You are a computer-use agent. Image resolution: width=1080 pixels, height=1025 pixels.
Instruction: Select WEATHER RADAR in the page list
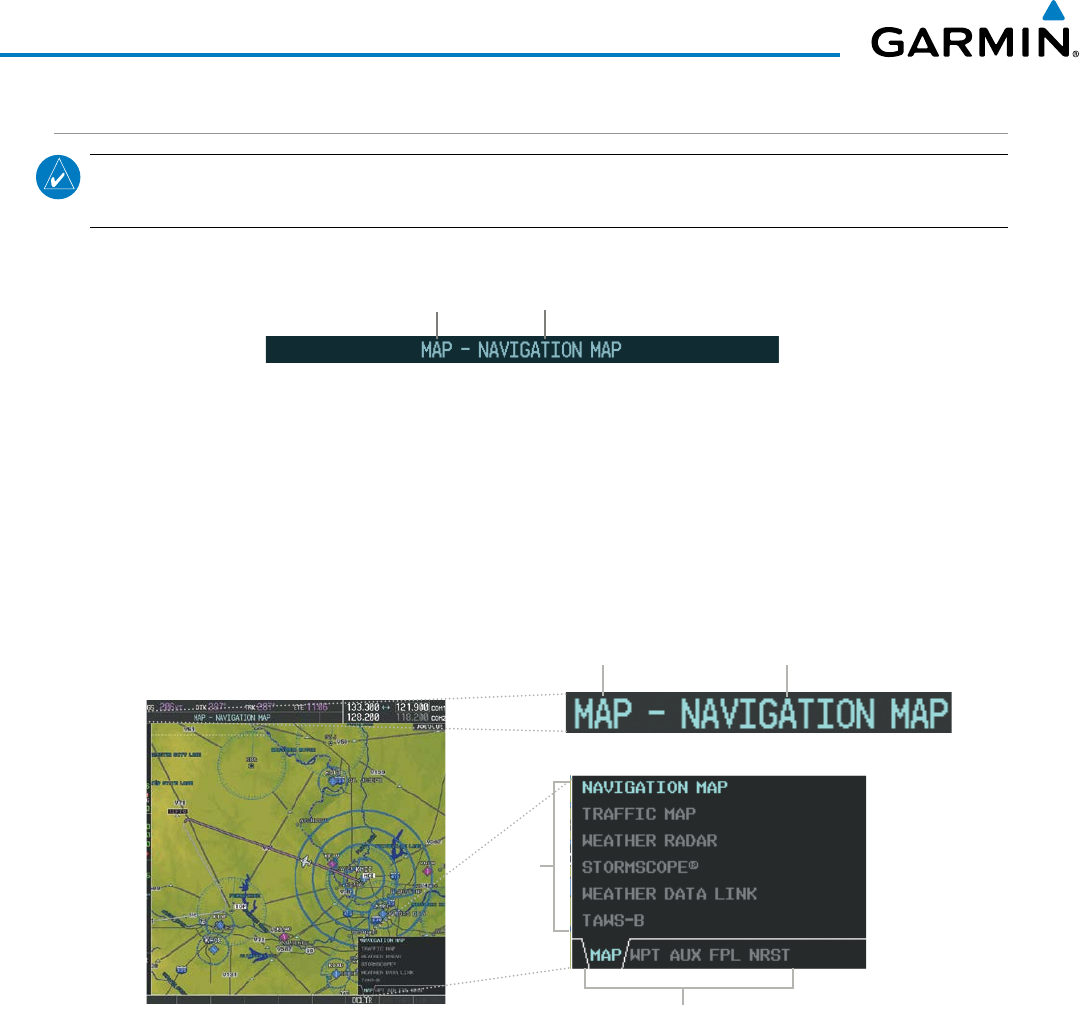pos(650,841)
